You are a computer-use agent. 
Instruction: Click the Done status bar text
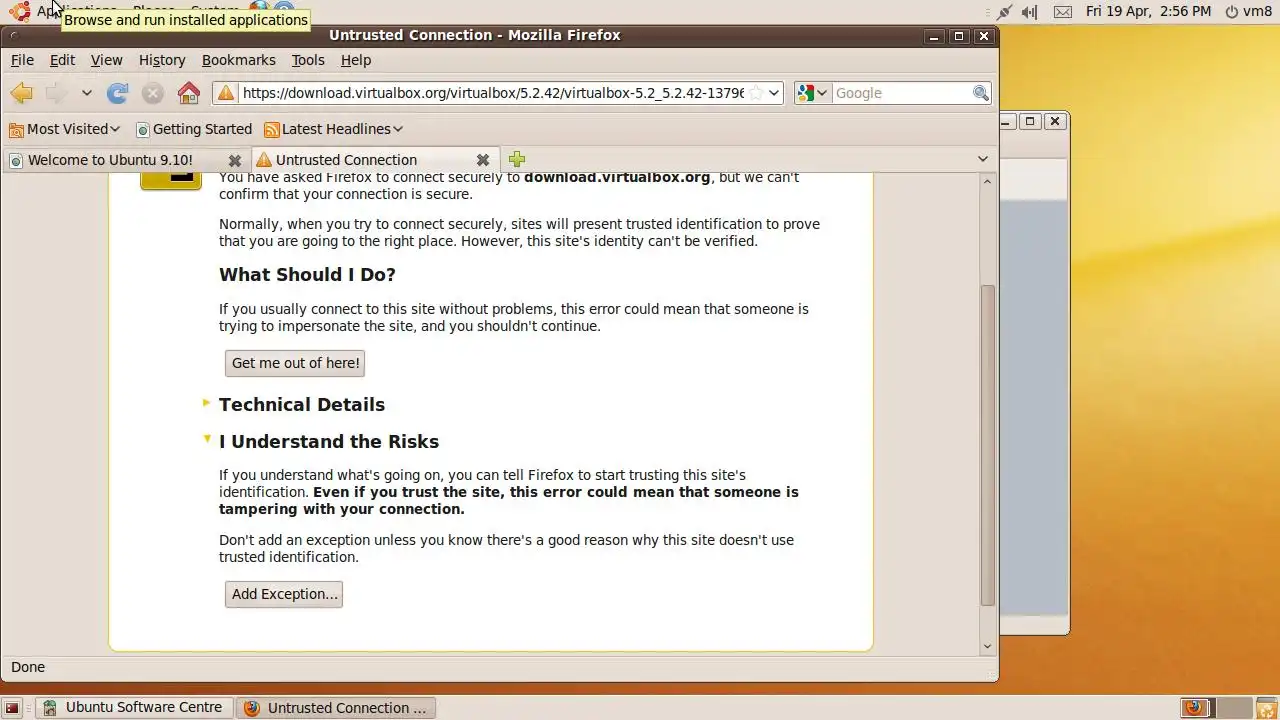coord(28,667)
